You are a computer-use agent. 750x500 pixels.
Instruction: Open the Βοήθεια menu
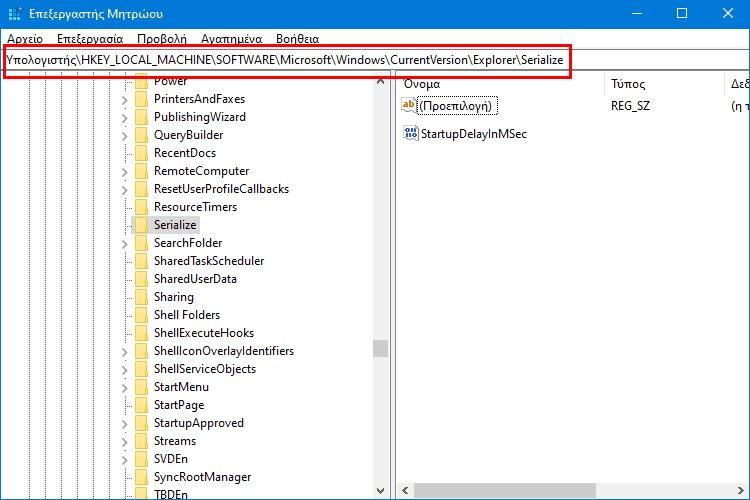pos(298,39)
